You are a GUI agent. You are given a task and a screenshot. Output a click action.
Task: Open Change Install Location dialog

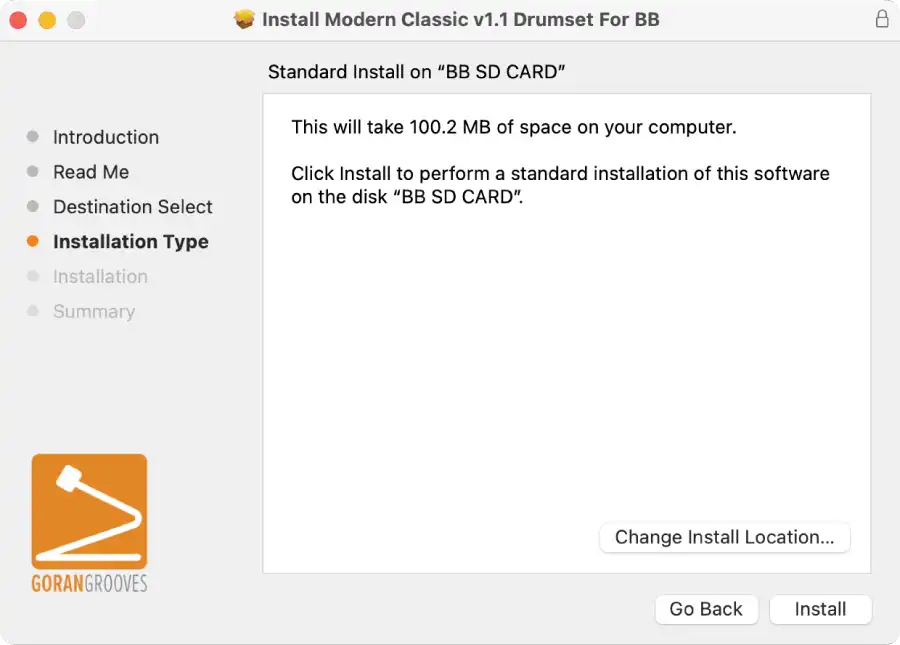click(724, 537)
